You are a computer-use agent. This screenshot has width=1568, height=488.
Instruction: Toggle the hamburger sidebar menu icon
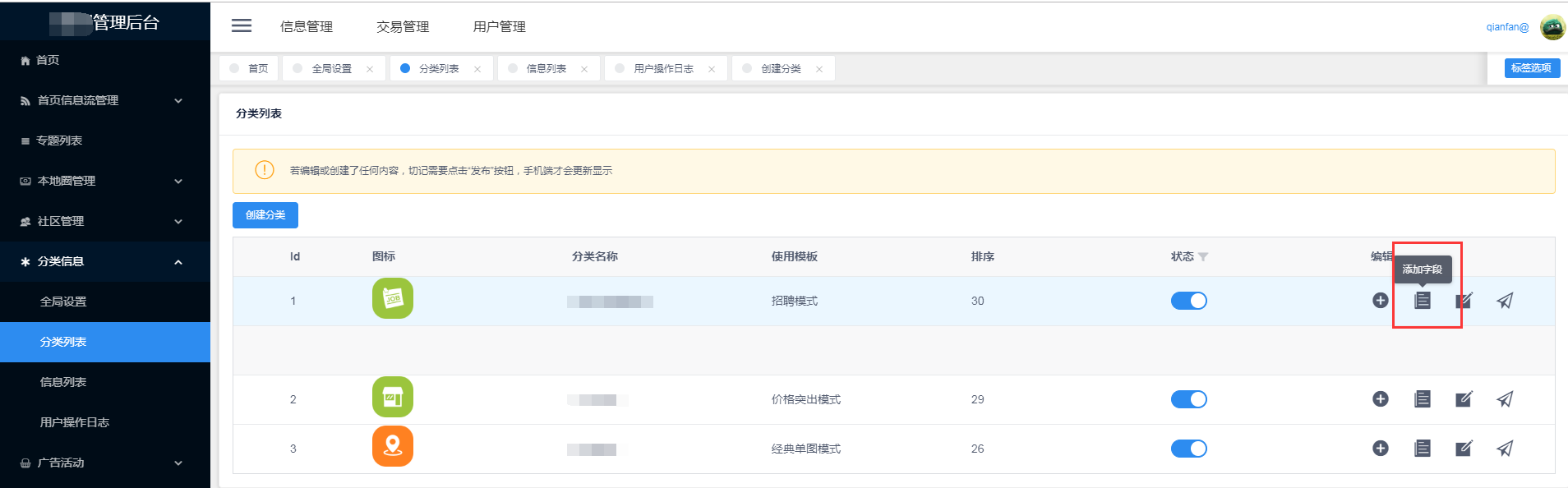242,26
